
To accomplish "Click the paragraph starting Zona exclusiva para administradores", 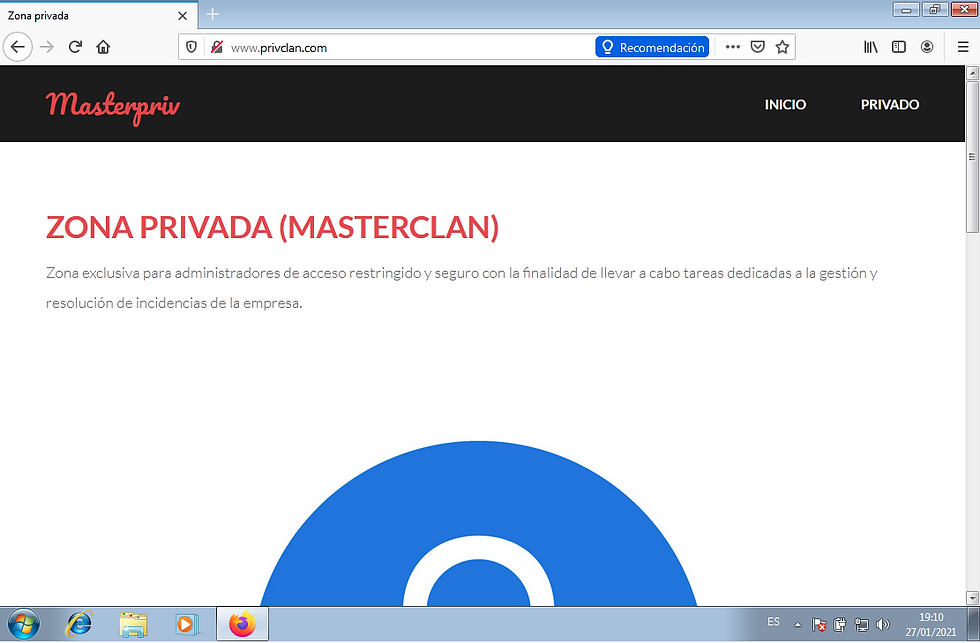I will pos(461,288).
